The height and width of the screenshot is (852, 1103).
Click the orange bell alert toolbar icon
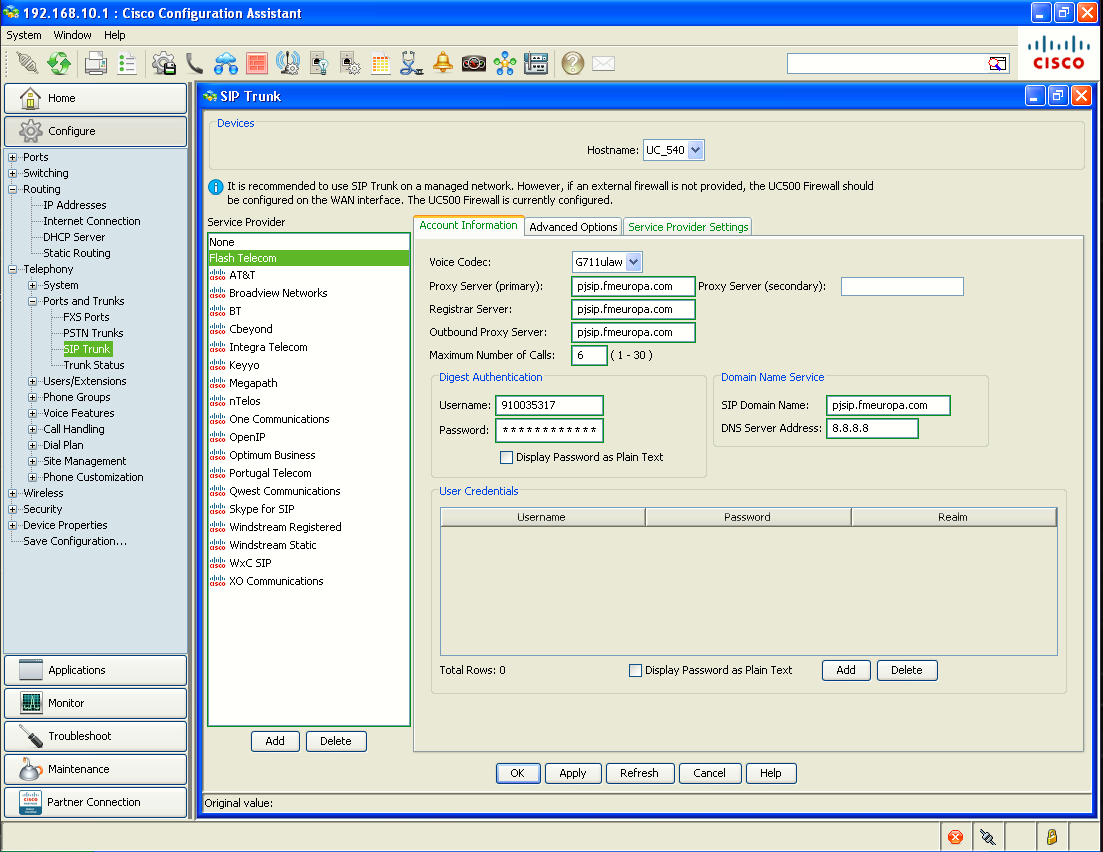point(442,63)
